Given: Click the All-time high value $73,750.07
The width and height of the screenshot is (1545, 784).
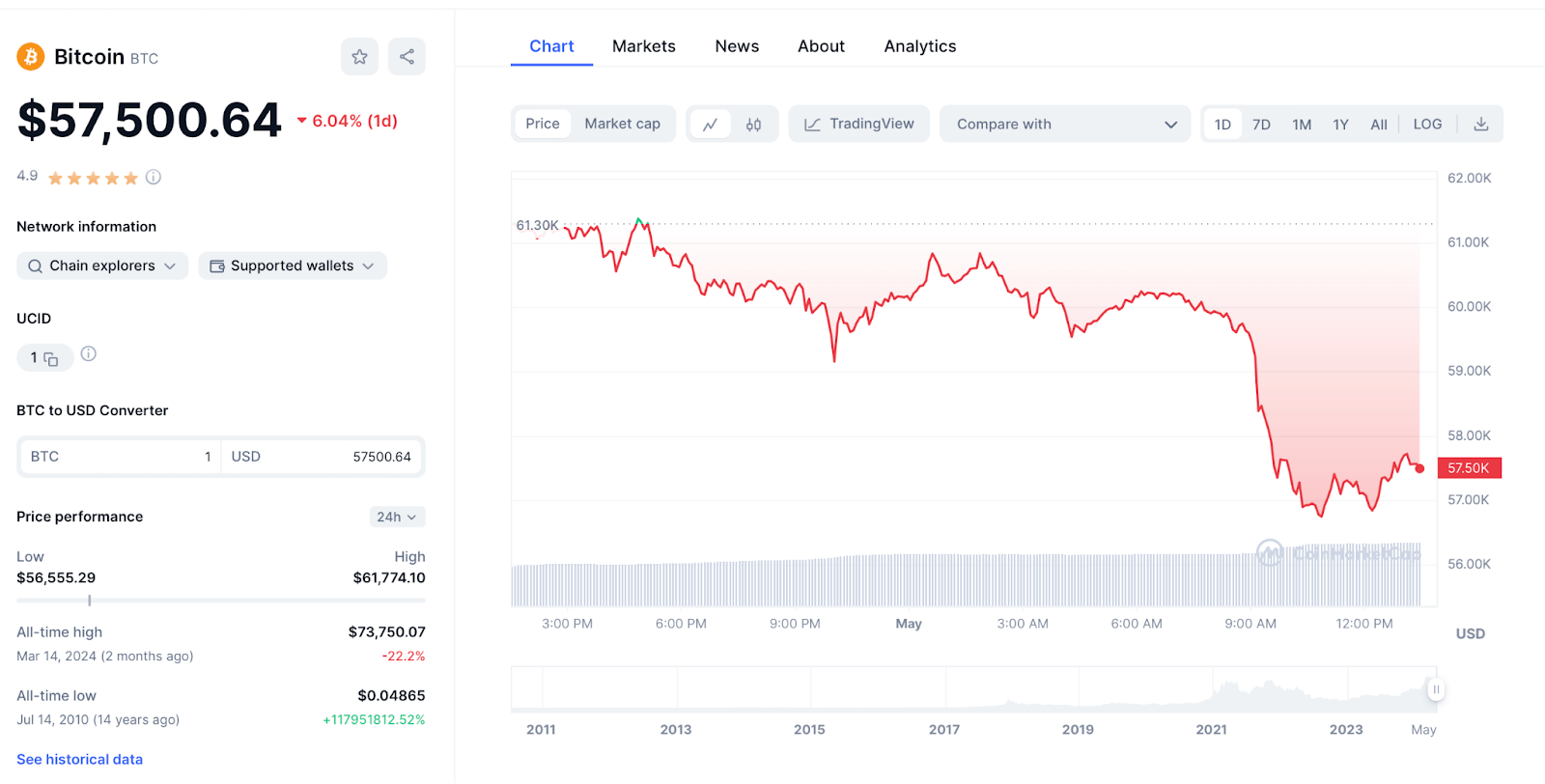Looking at the screenshot, I should [x=386, y=632].
